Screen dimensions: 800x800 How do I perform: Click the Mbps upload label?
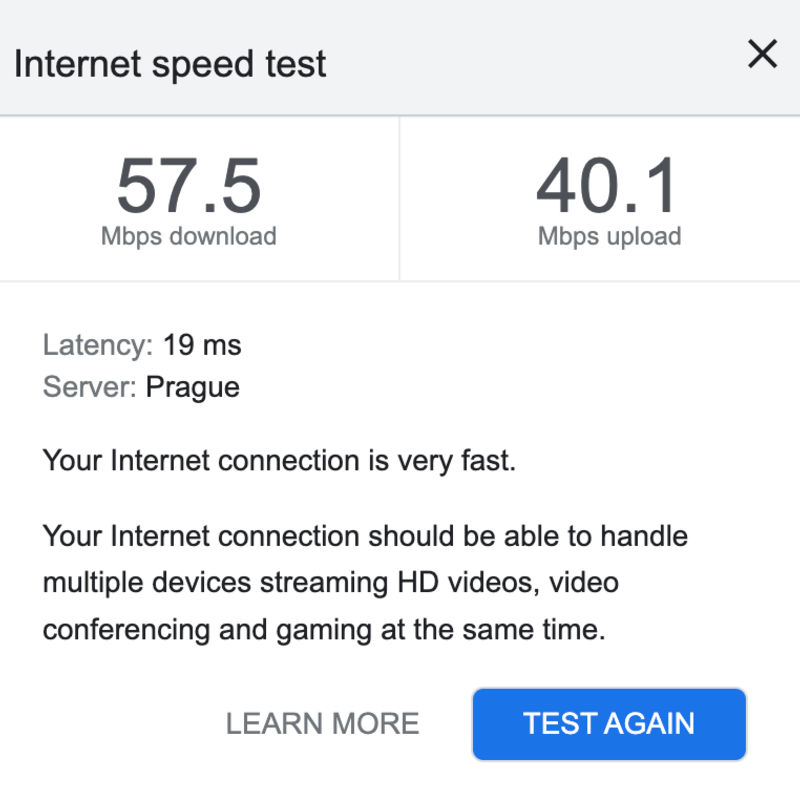click(610, 236)
